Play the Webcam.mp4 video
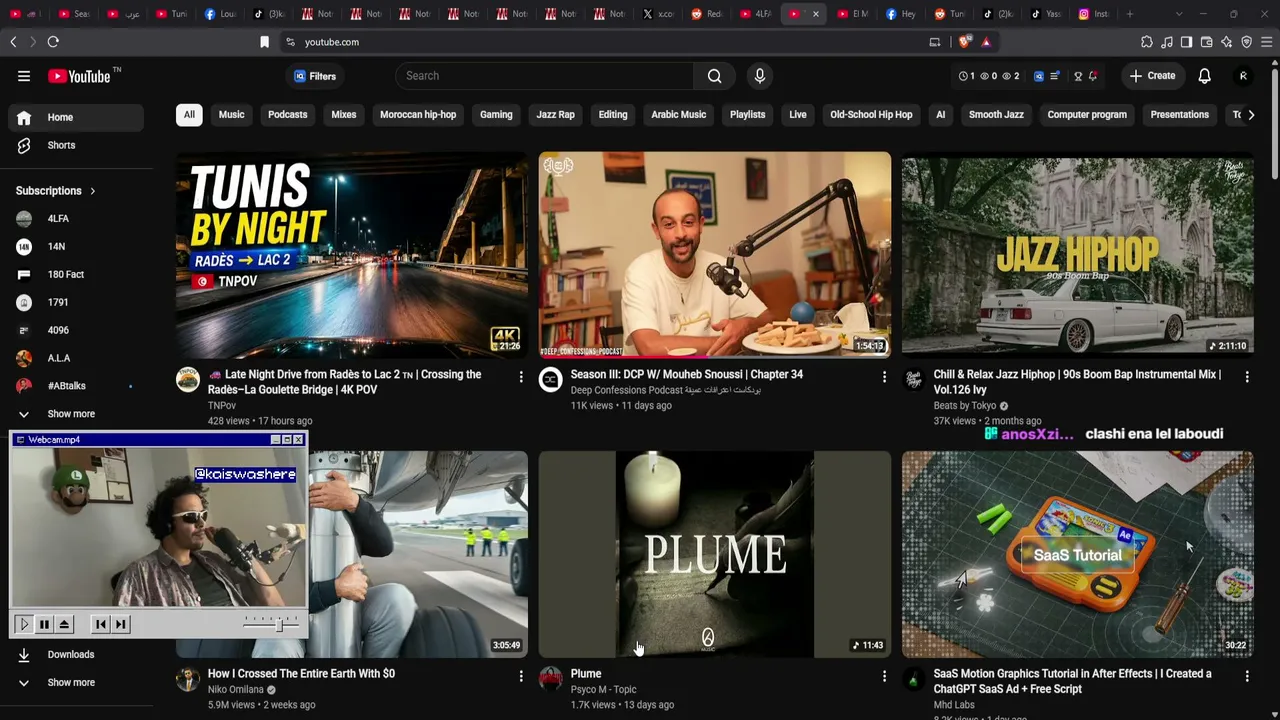This screenshot has height=720, width=1280. tap(24, 624)
